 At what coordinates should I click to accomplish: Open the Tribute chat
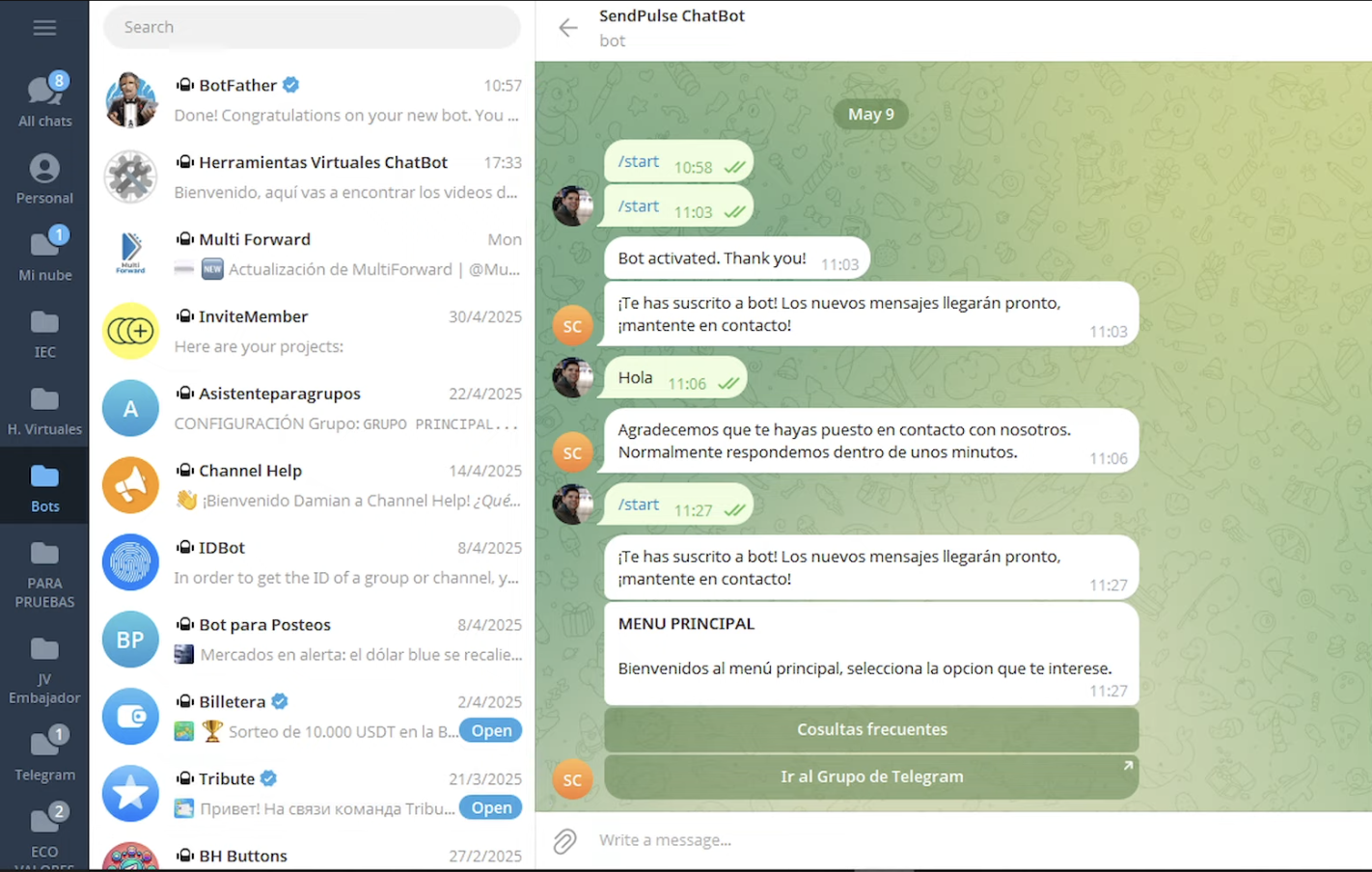(x=312, y=794)
